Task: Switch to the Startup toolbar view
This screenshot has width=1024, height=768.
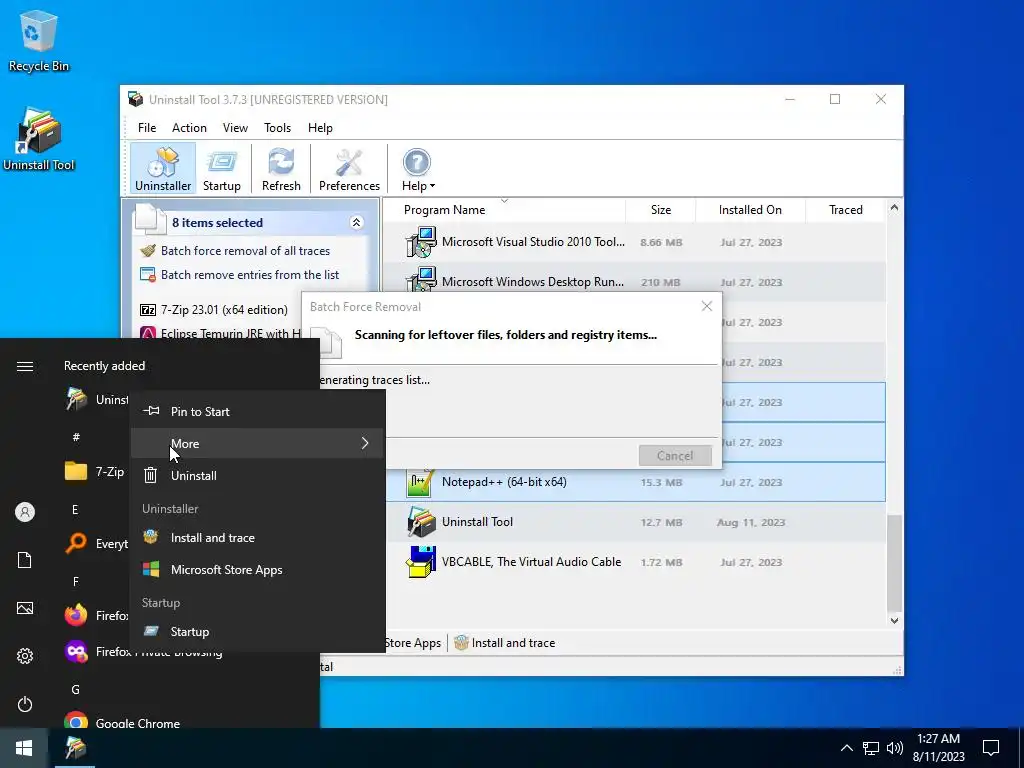Action: (221, 169)
